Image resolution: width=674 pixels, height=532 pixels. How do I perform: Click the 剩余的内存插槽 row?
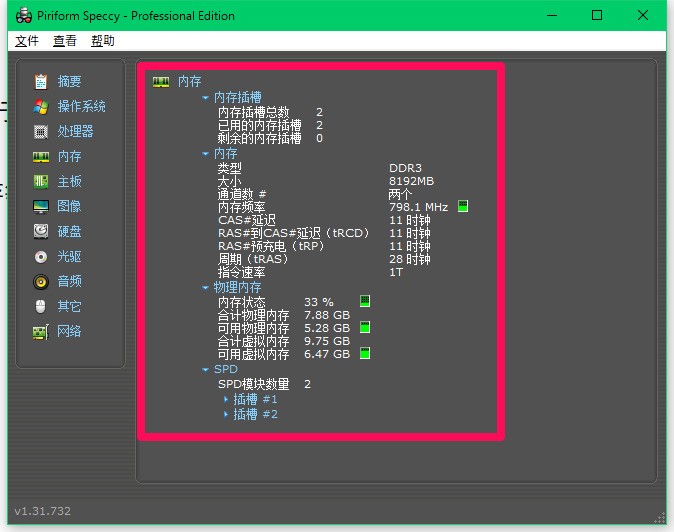[x=270, y=138]
